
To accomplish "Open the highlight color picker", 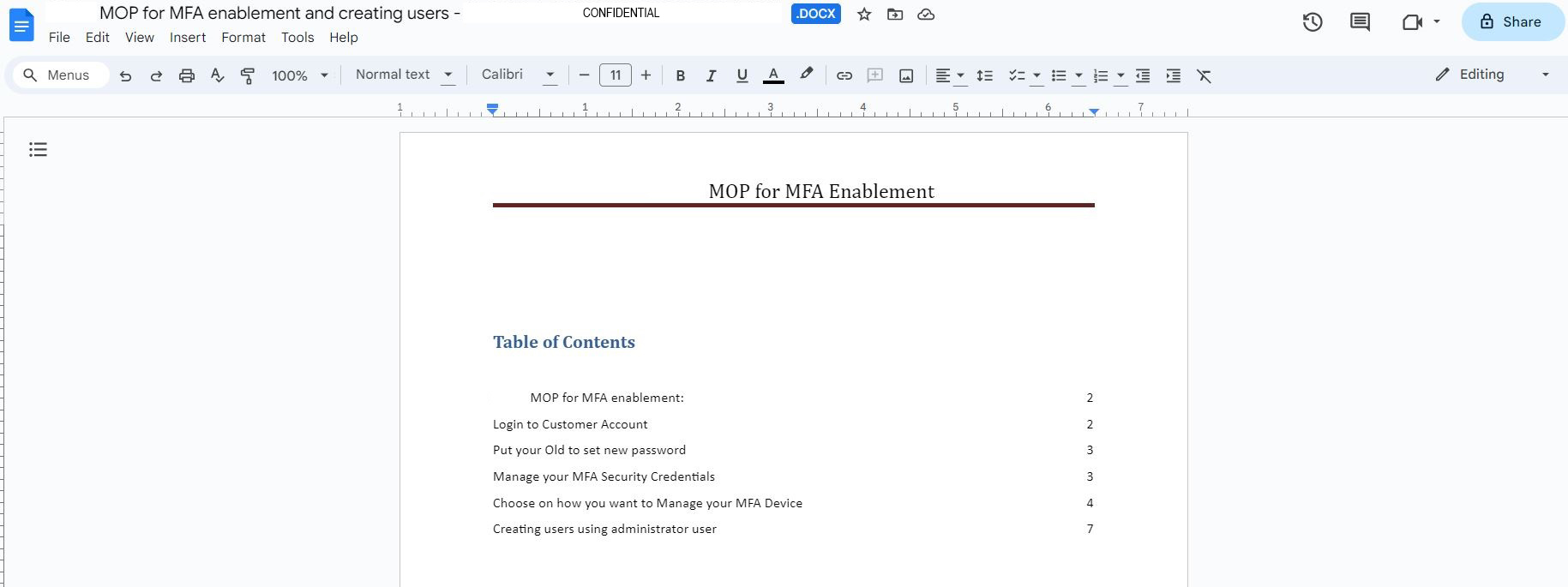I will (x=806, y=75).
